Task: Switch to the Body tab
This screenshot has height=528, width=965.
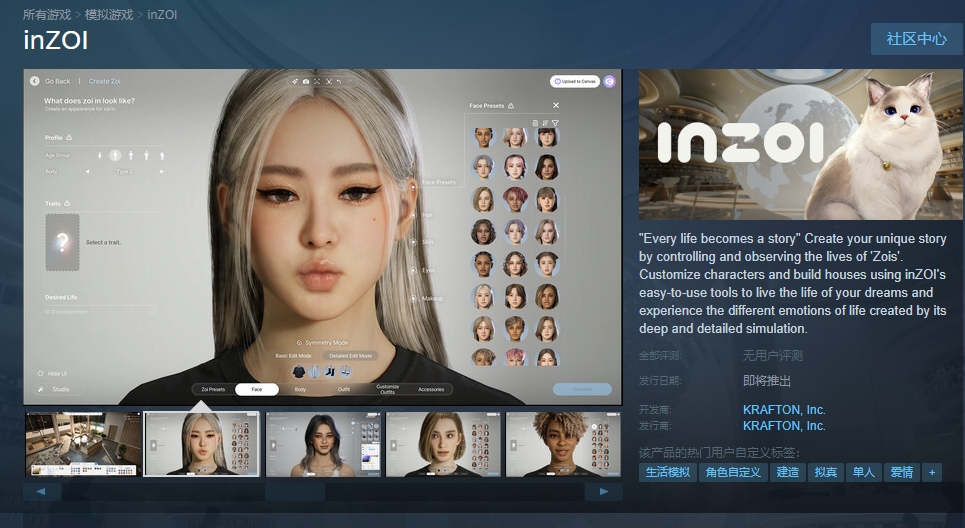Action: point(300,390)
